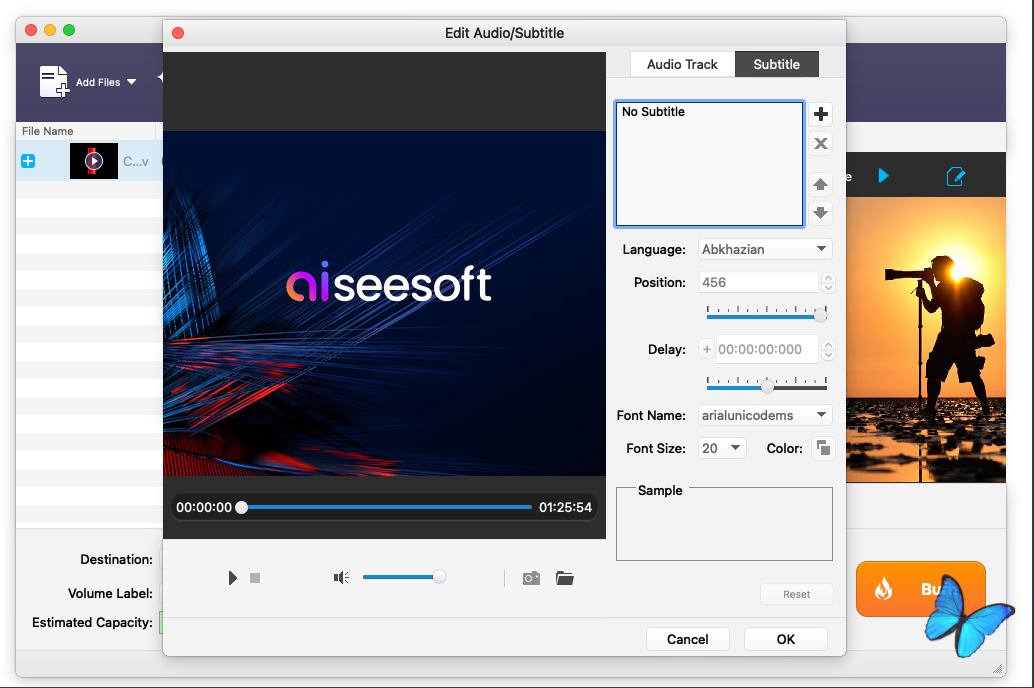Expand the blue plus beside the file row

[28, 161]
